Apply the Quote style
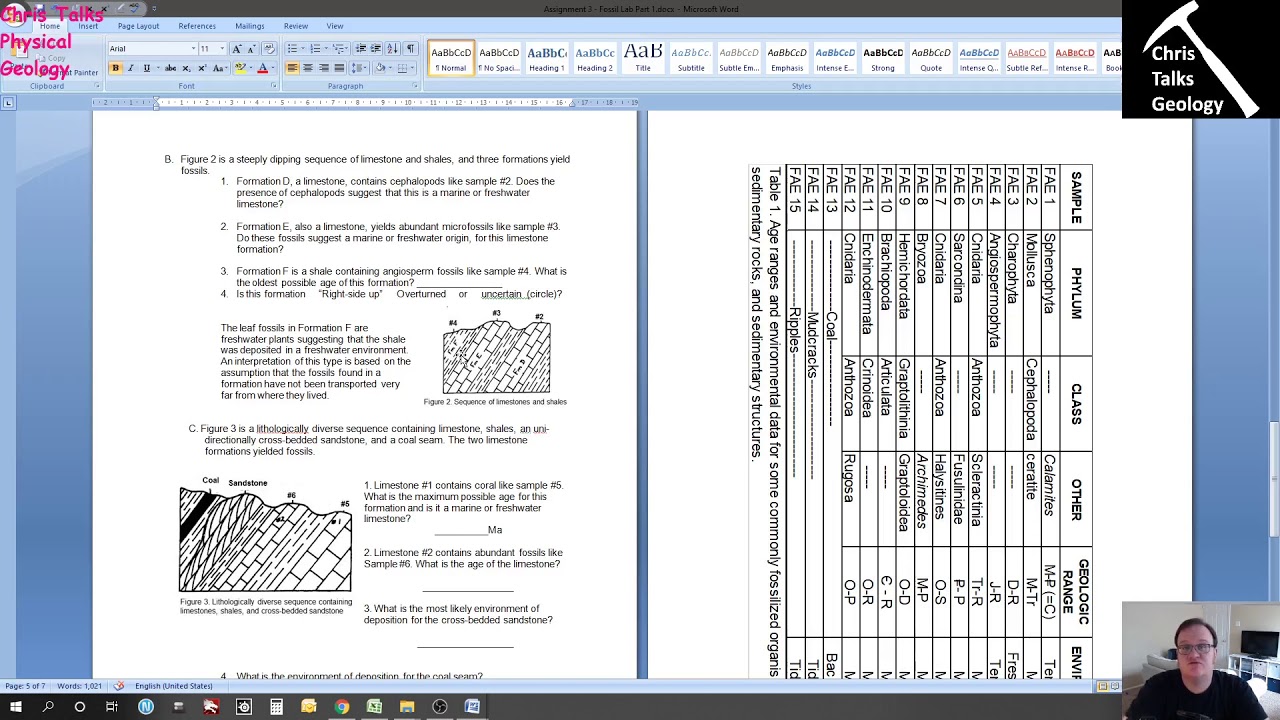The height and width of the screenshot is (720, 1280). tap(930, 59)
